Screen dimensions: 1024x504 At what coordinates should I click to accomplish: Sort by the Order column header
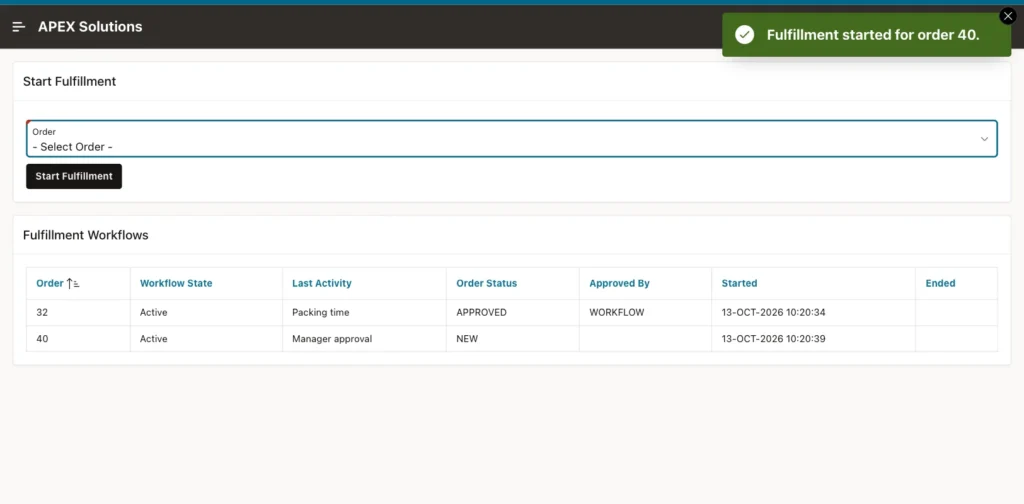coord(50,283)
